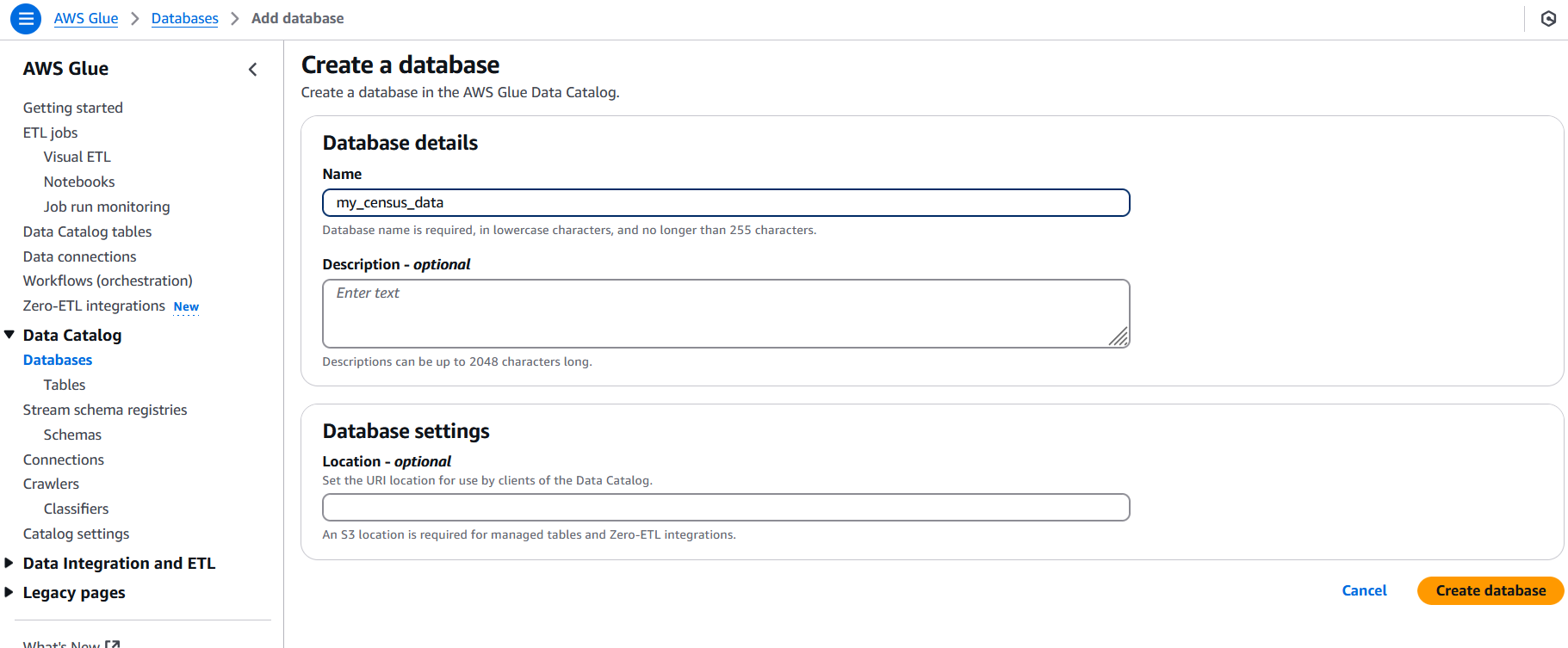Open Crawlers in sidebar
The width and height of the screenshot is (1568, 648).
[x=51, y=484]
